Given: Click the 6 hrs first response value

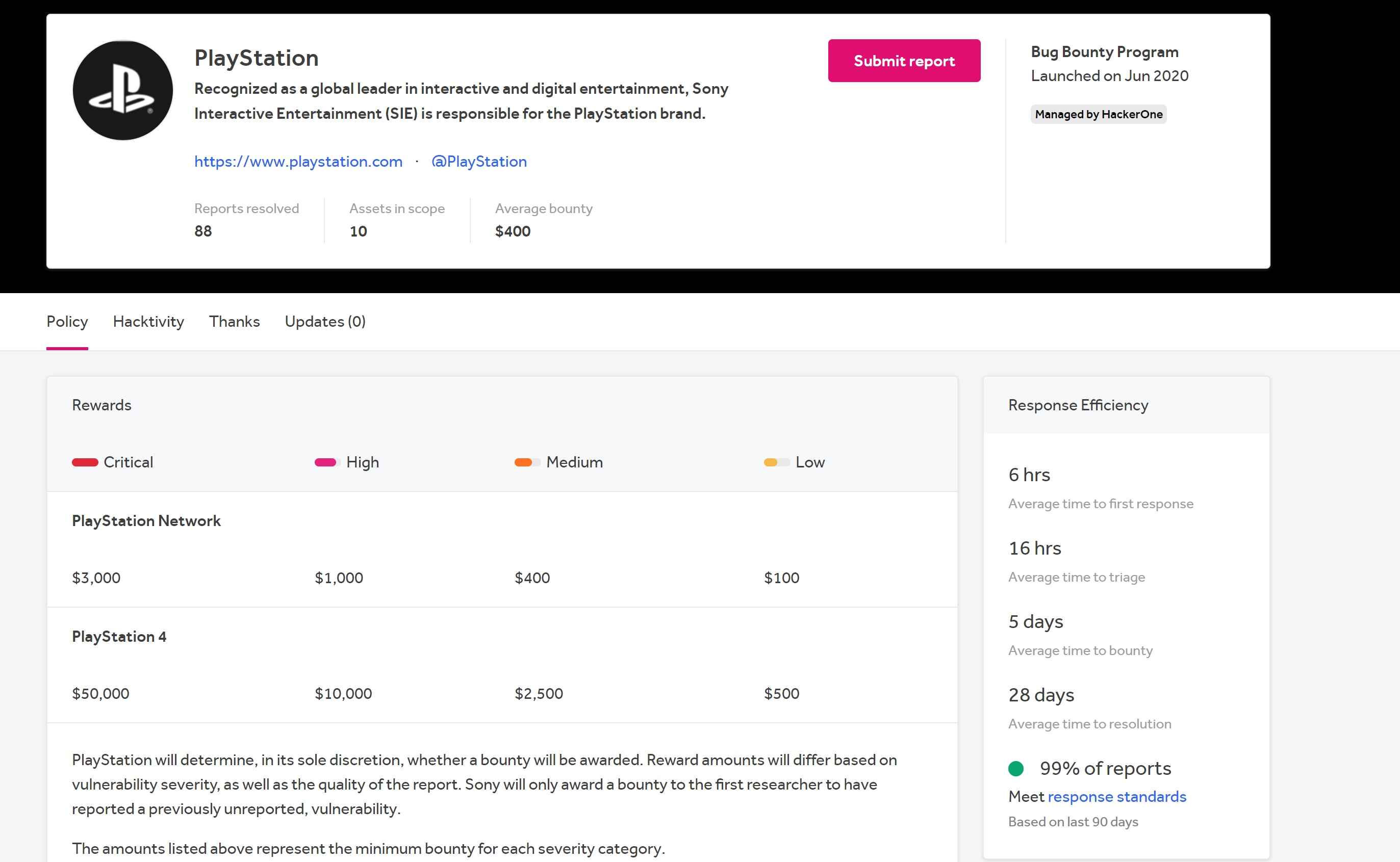Looking at the screenshot, I should click(x=1029, y=475).
